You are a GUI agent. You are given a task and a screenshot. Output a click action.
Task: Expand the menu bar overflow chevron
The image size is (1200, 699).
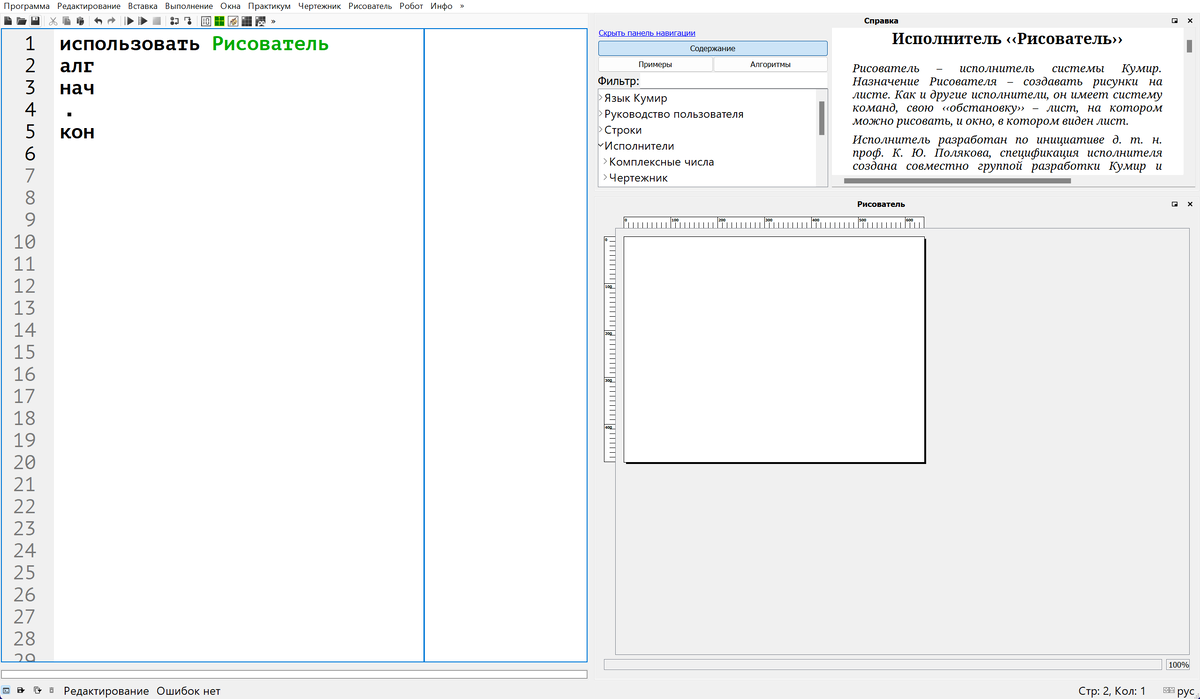tap(461, 6)
